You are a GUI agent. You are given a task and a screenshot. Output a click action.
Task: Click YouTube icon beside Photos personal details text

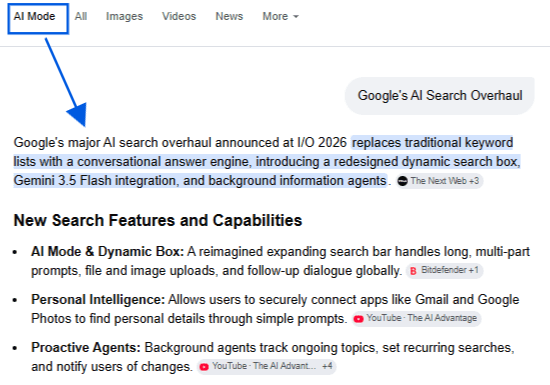[x=358, y=319]
